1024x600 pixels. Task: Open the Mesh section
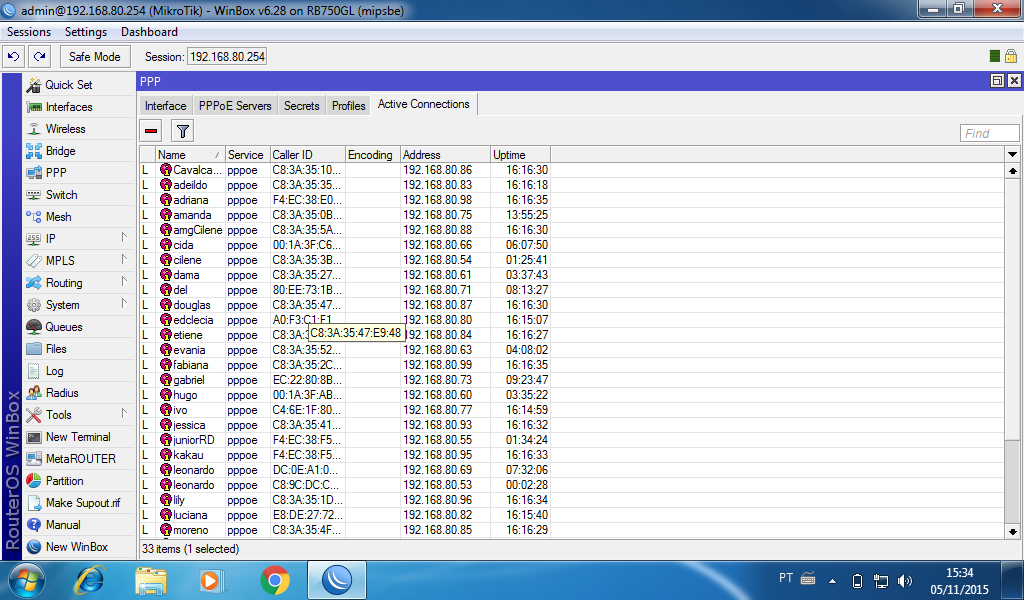tap(78, 217)
